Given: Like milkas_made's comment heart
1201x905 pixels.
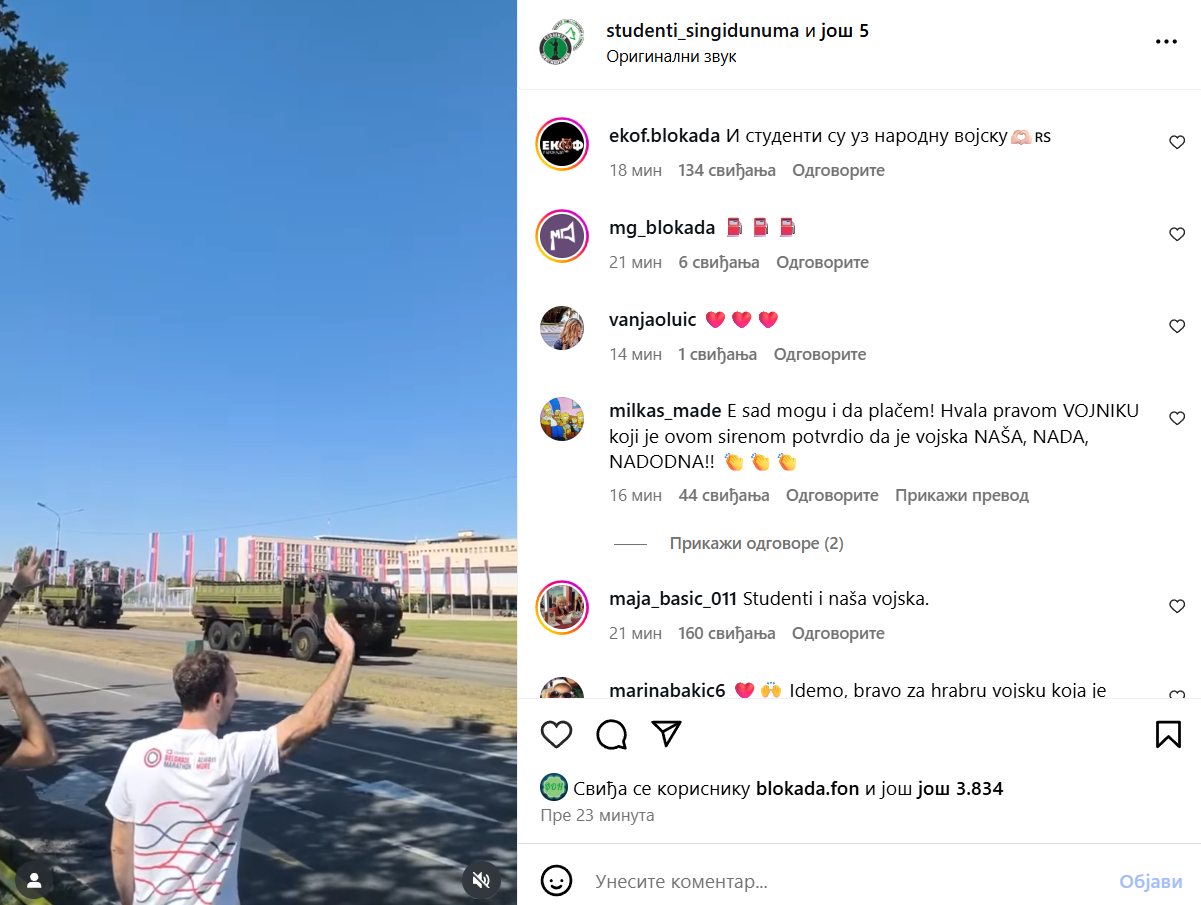Looking at the screenshot, I should 1177,419.
